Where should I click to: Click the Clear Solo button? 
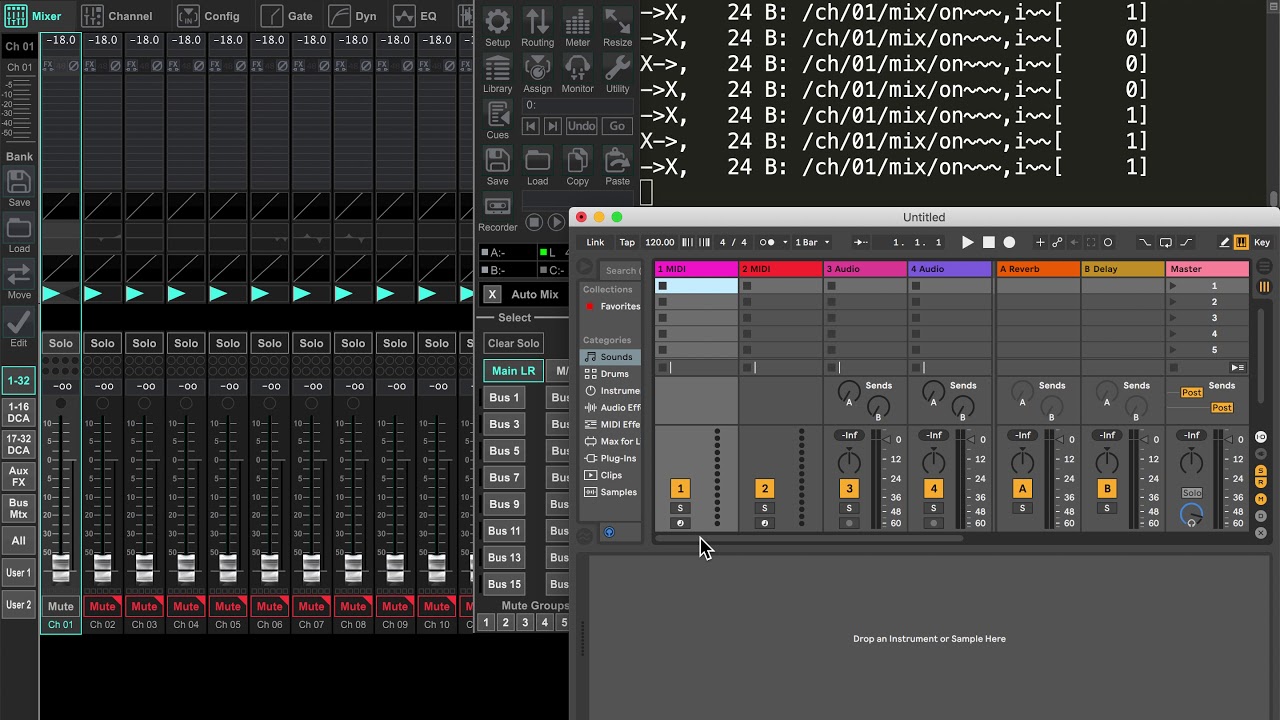(514, 343)
